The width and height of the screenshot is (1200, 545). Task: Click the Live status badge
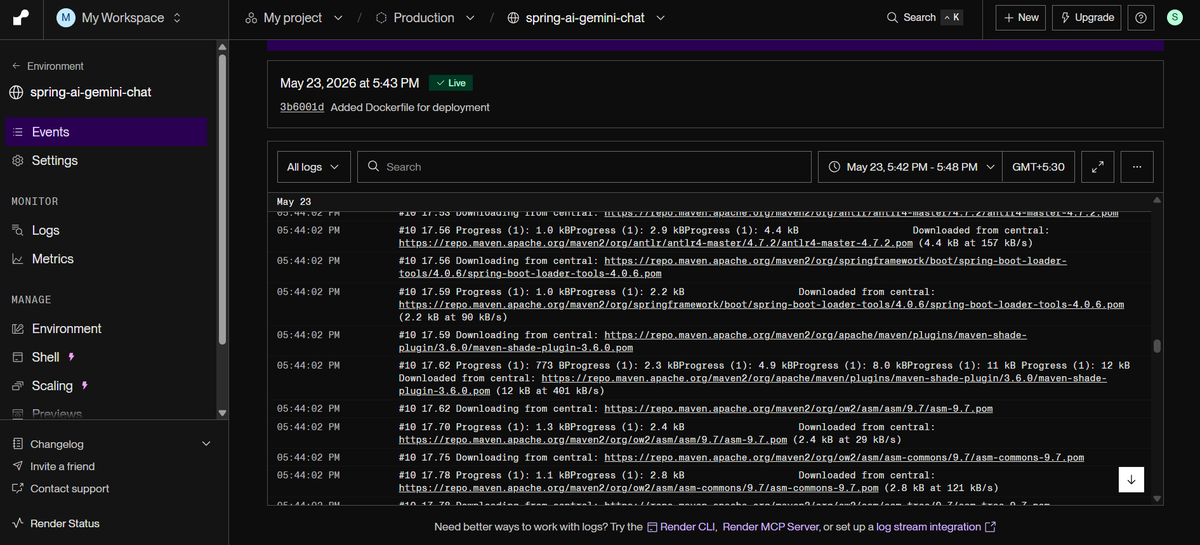pyautogui.click(x=450, y=83)
